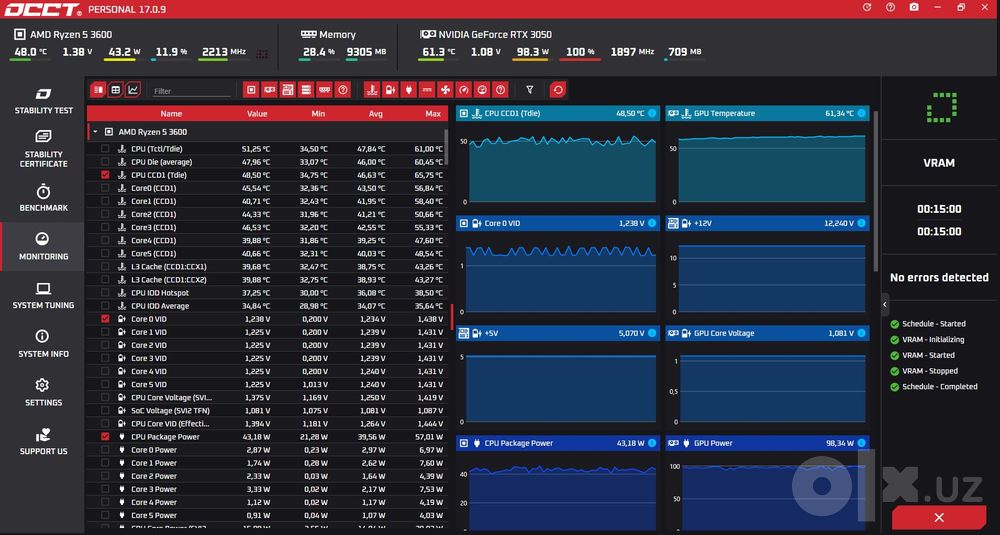Enable the Core 3 Power checkbox
The height and width of the screenshot is (535, 1000).
[105, 489]
